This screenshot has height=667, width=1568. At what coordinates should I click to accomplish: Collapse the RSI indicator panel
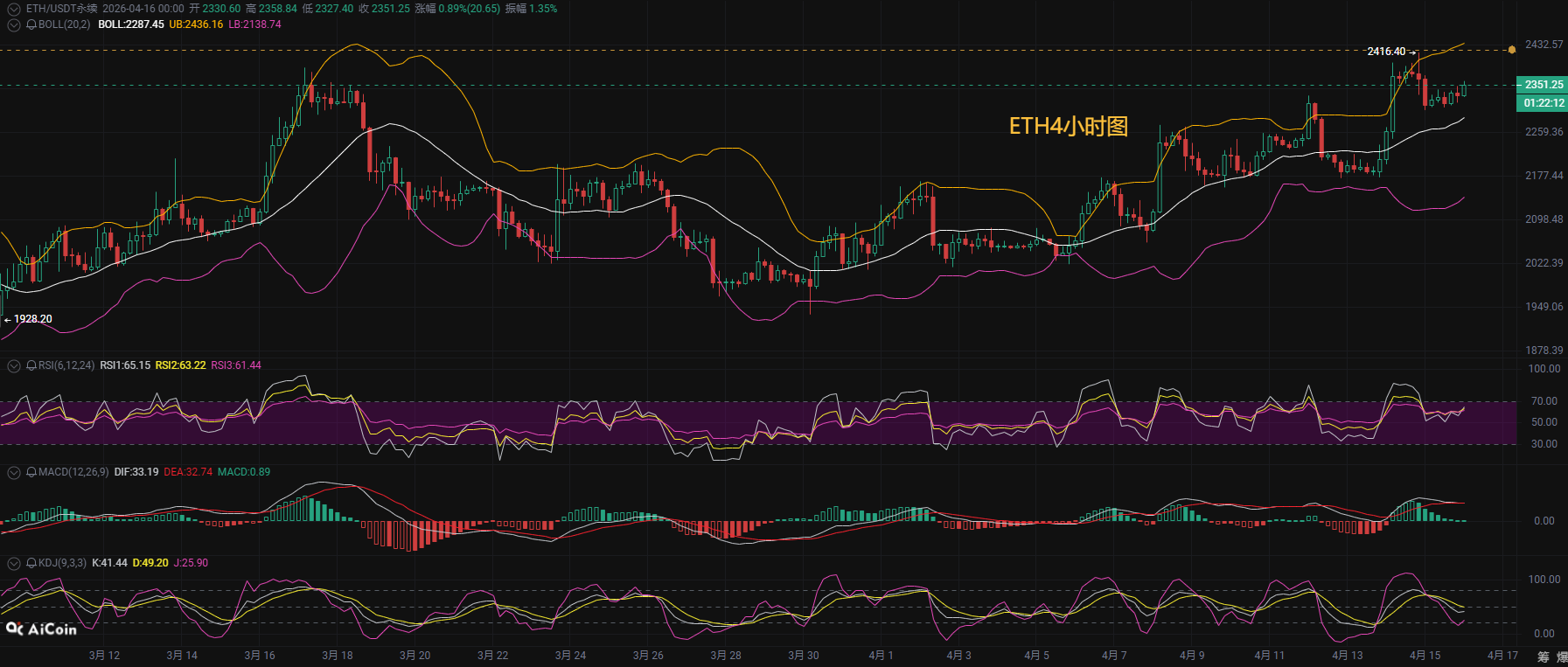(13, 365)
